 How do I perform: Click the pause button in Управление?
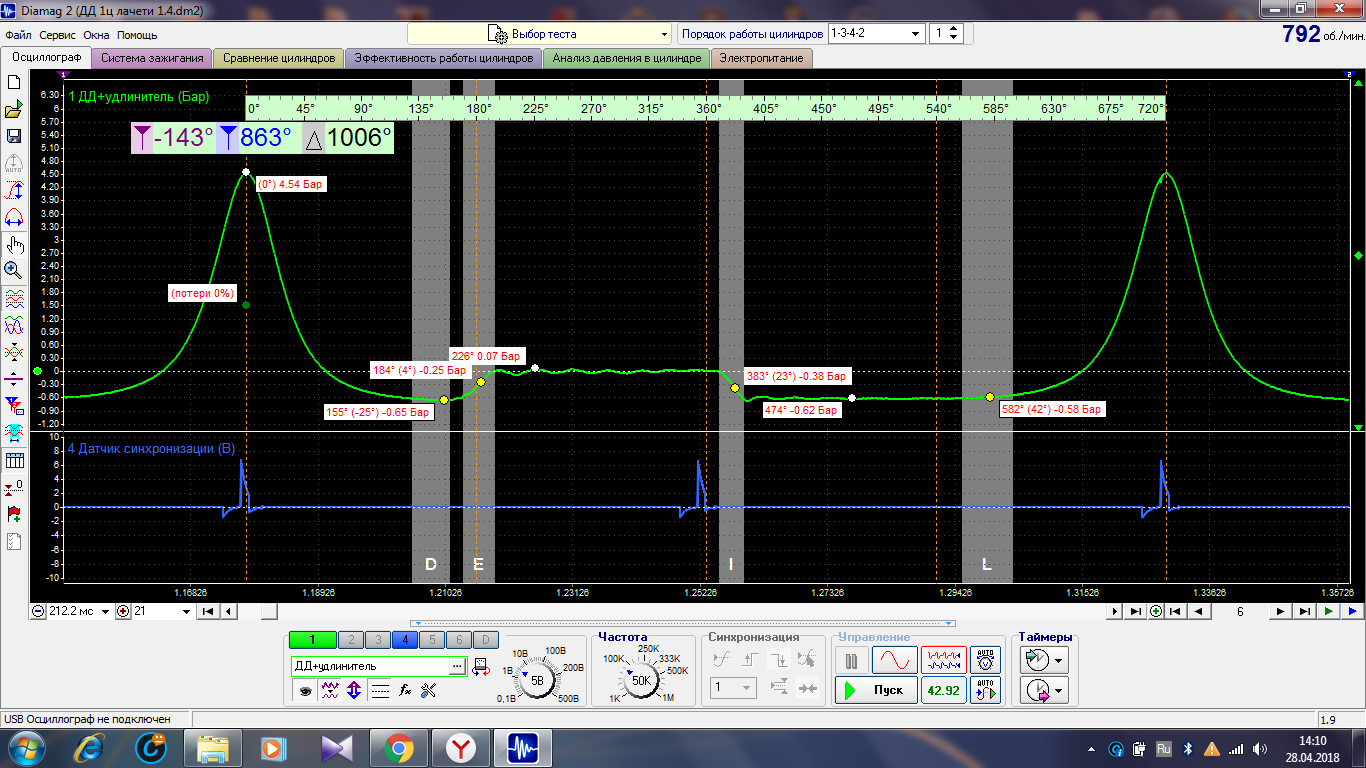click(x=851, y=660)
